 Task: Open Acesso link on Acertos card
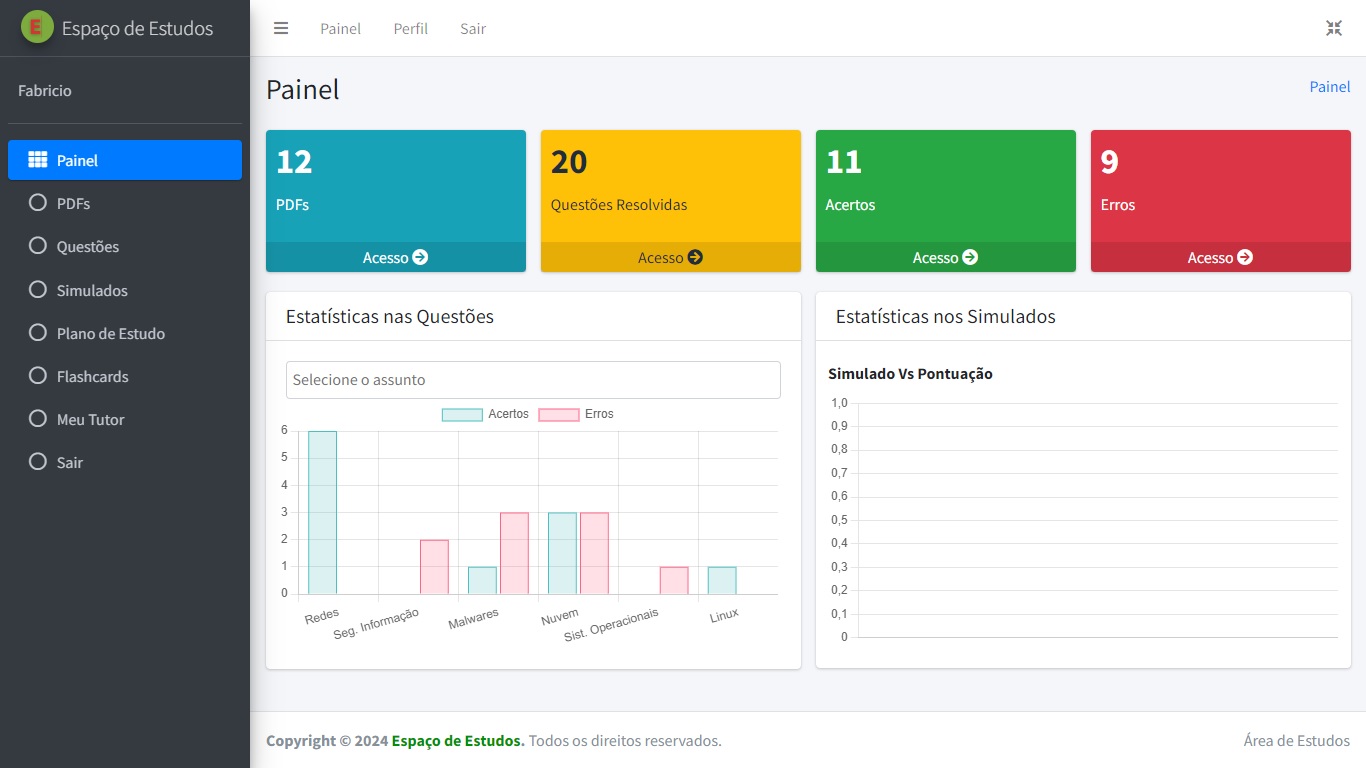(x=945, y=257)
